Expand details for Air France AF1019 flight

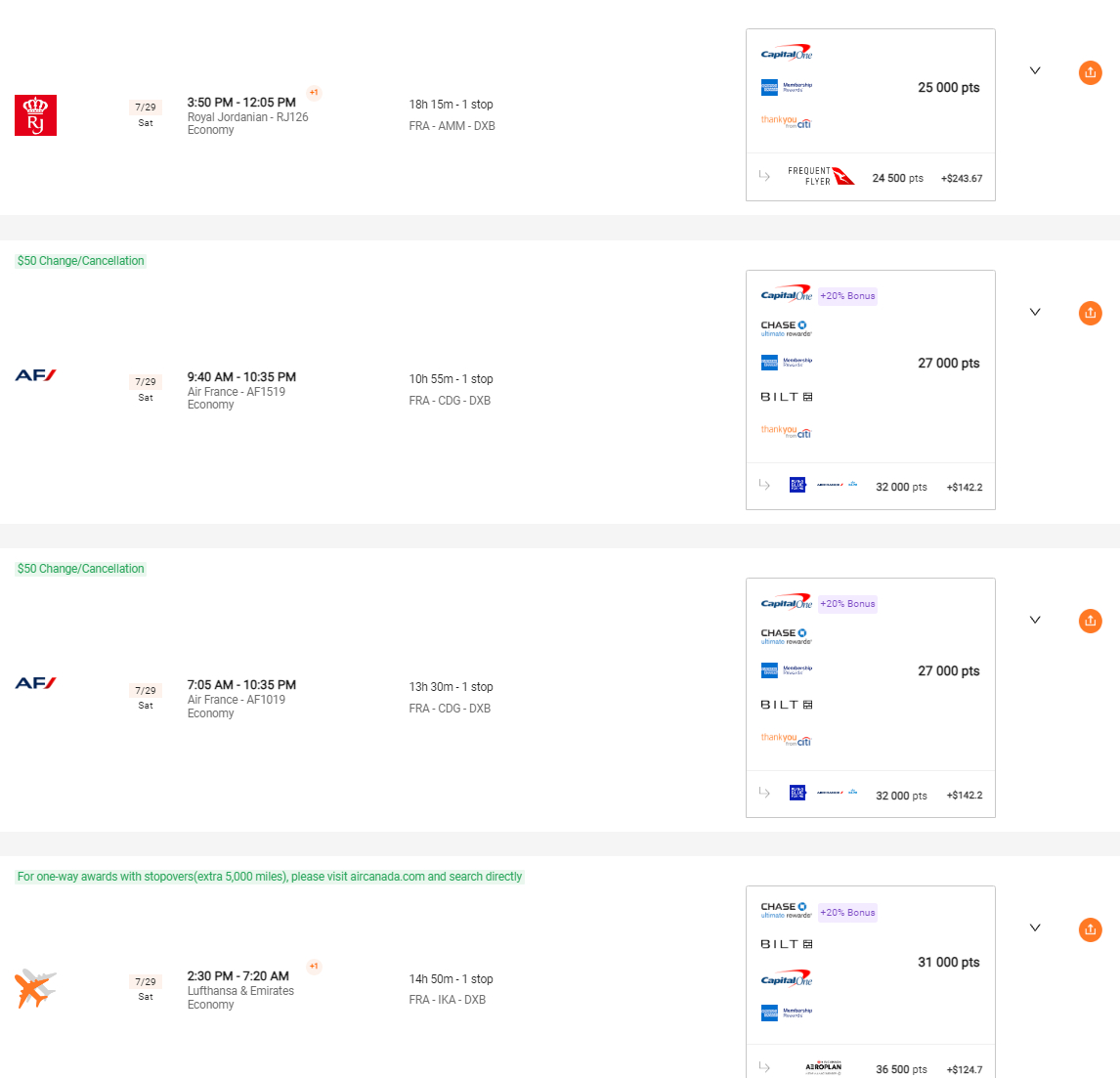[1035, 620]
